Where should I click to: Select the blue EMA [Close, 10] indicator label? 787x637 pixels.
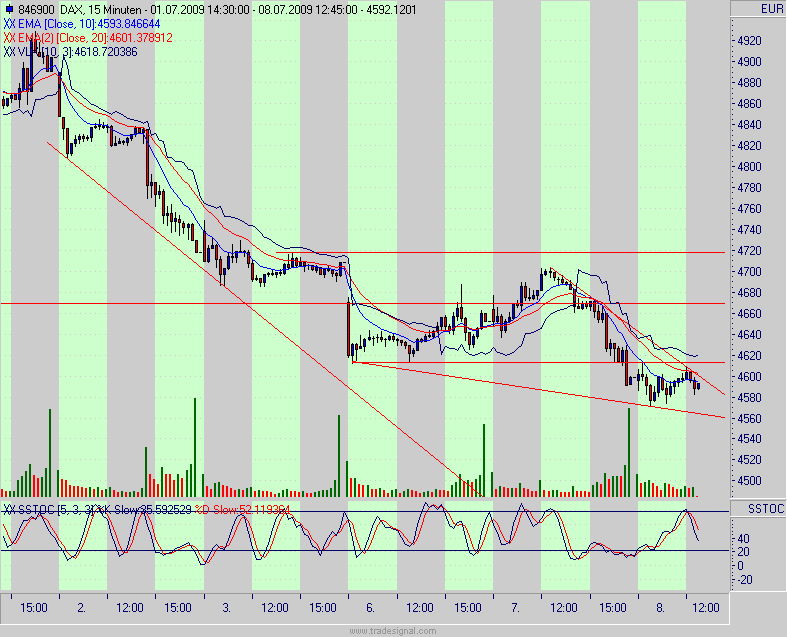tap(82, 24)
